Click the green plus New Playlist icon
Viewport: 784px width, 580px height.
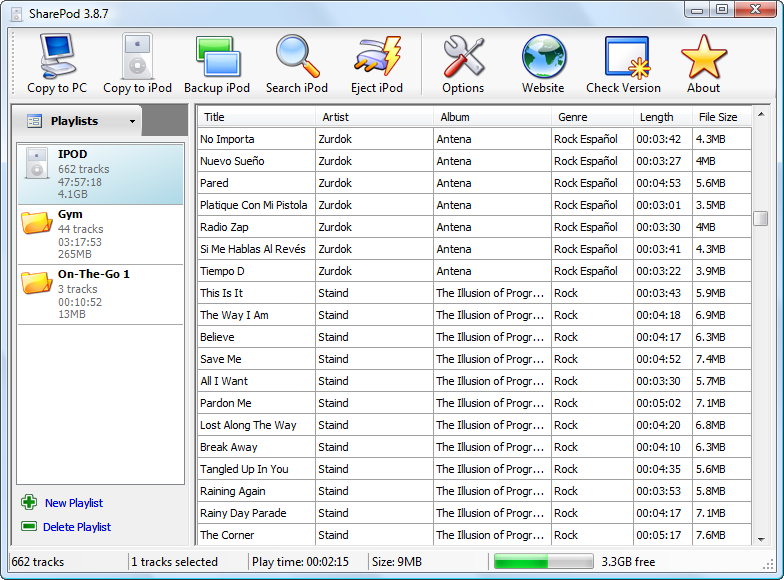point(29,502)
